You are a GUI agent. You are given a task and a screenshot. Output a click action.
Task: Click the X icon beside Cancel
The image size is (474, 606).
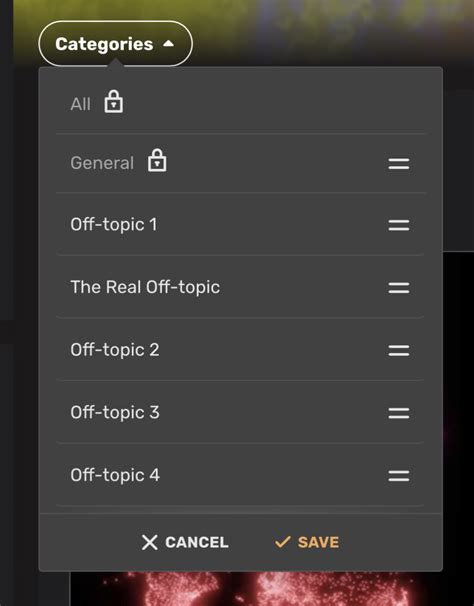[x=150, y=542]
